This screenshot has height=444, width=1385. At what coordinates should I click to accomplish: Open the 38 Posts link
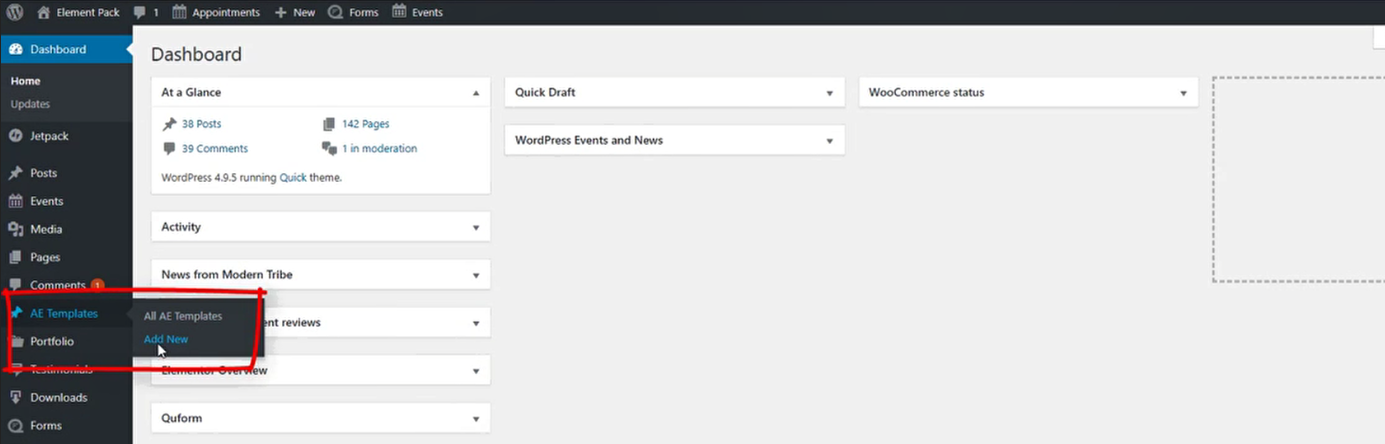click(x=201, y=124)
